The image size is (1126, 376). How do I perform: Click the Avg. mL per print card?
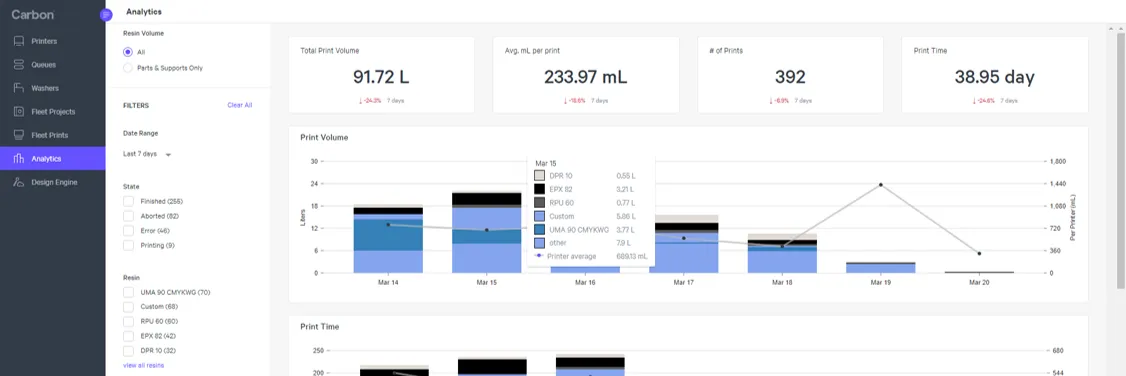[586, 75]
